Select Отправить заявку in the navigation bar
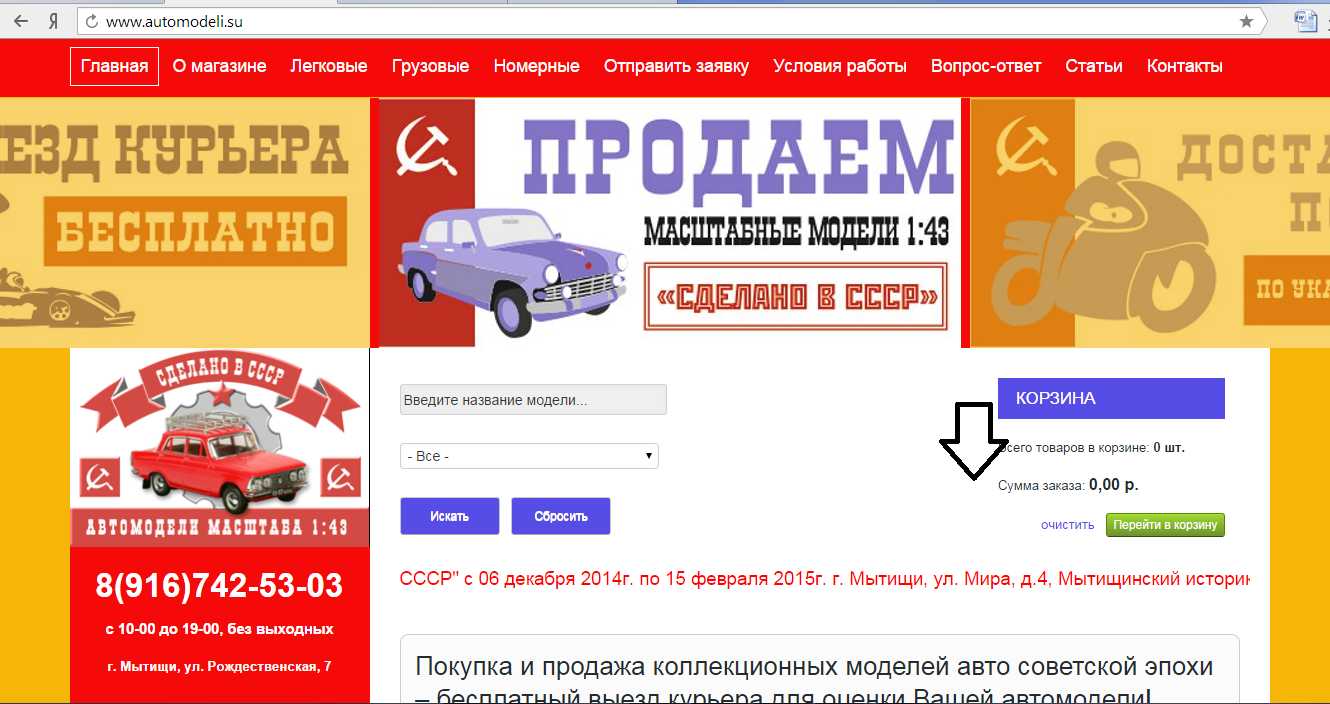Viewport: 1330px width, 704px height. coord(676,66)
